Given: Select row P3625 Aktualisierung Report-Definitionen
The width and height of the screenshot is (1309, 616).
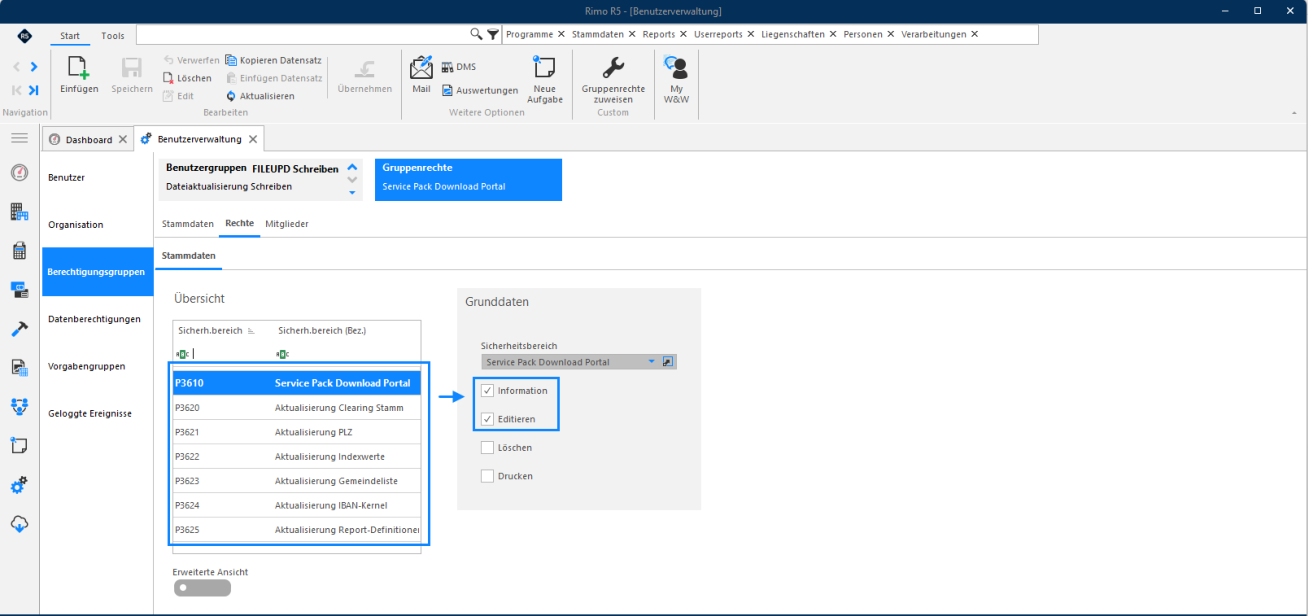Looking at the screenshot, I should click(297, 529).
